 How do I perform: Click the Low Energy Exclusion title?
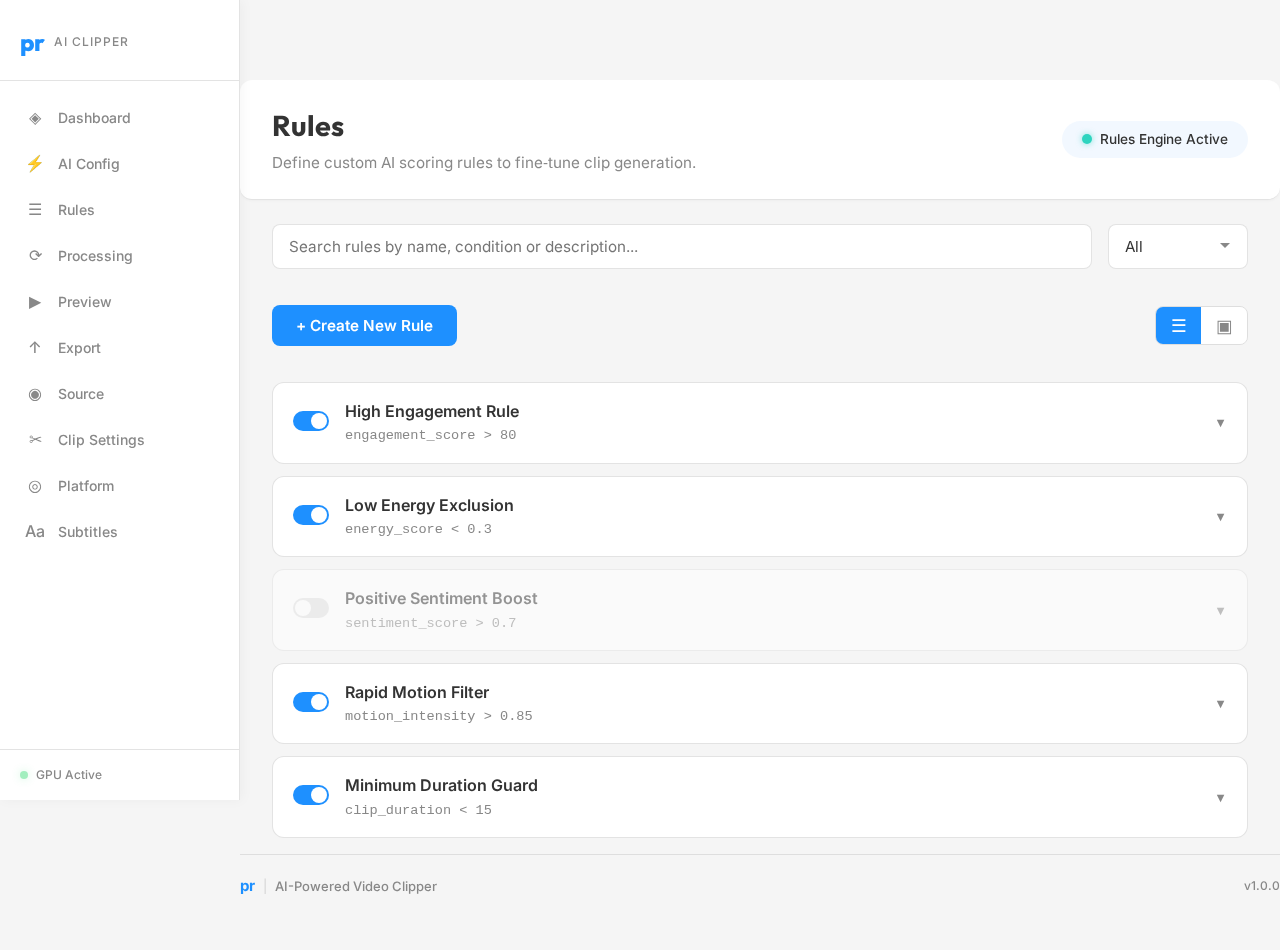click(429, 505)
